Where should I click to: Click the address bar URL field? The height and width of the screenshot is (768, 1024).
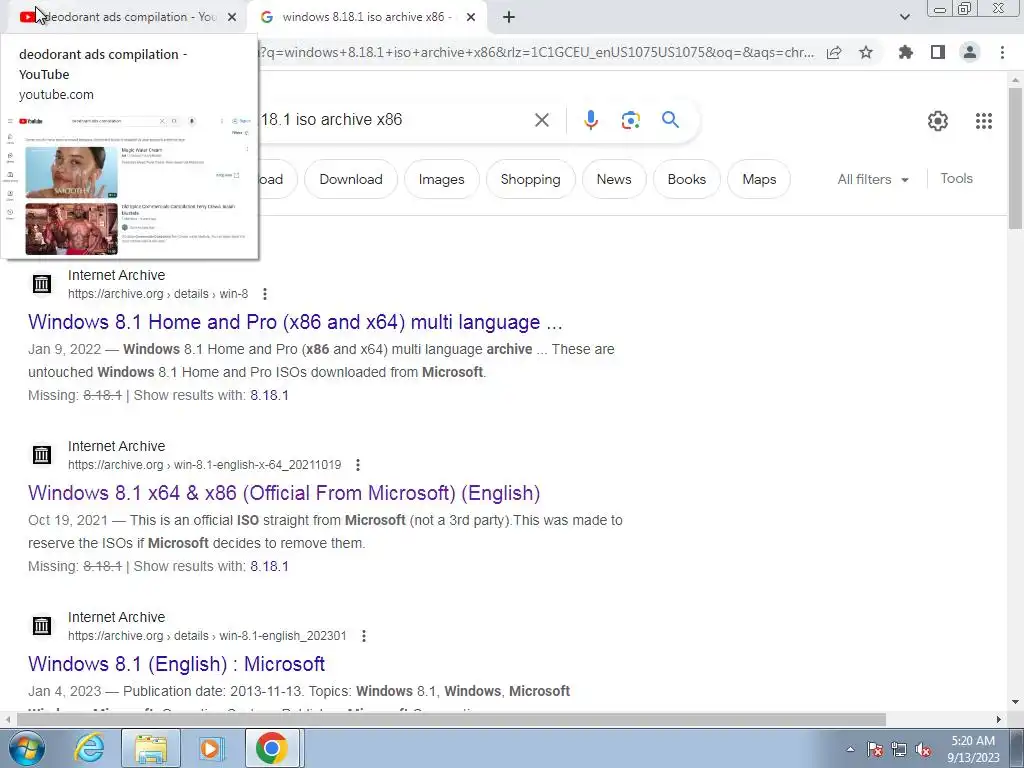tap(536, 52)
